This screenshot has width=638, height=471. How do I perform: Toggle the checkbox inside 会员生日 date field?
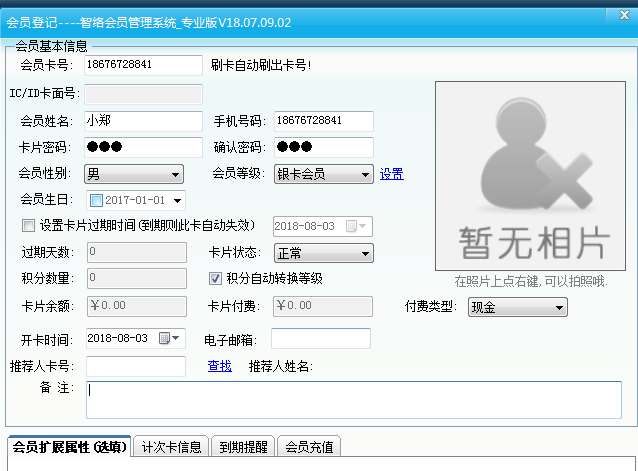(x=97, y=200)
